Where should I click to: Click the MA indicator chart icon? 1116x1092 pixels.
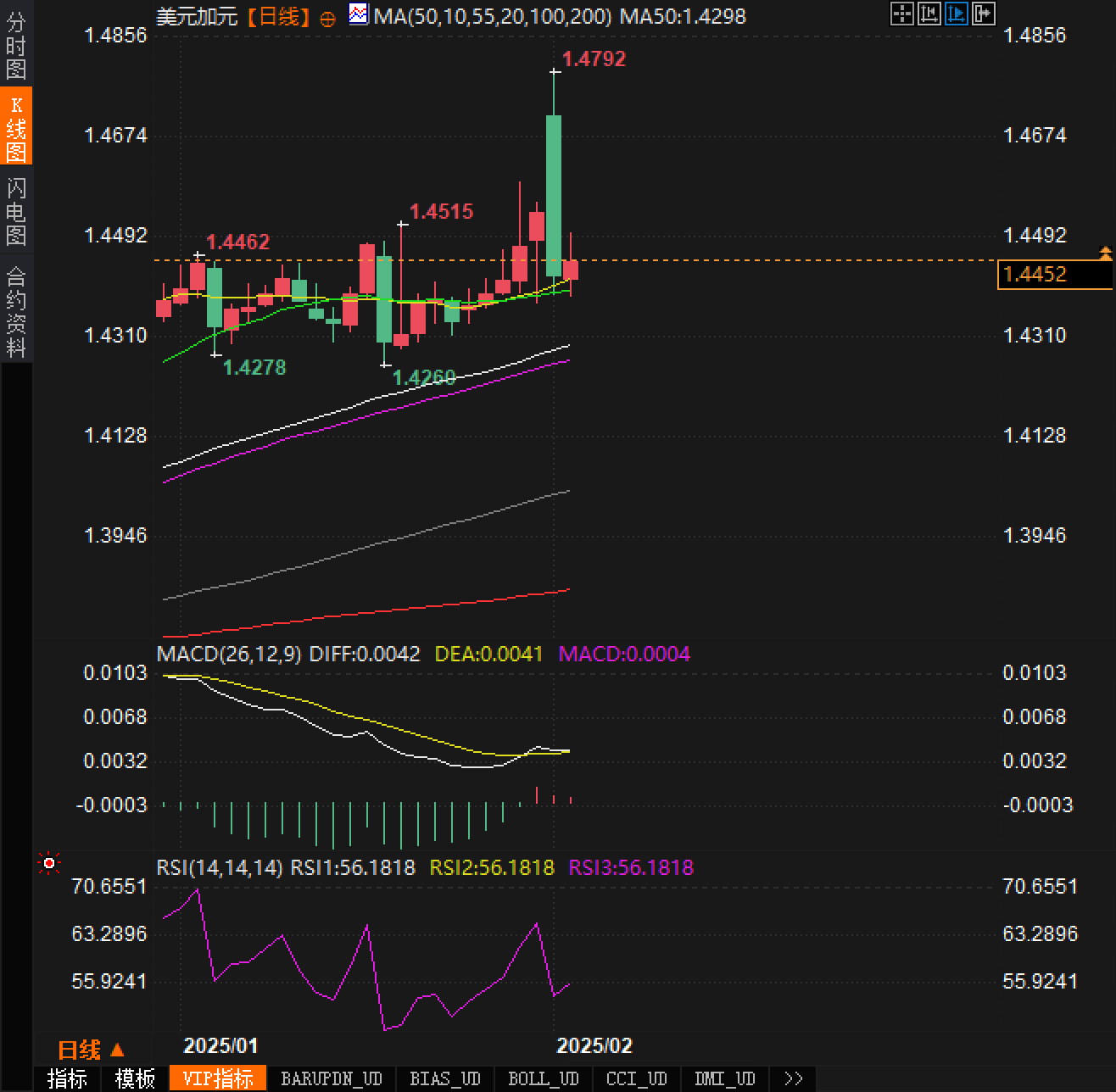pos(359,14)
